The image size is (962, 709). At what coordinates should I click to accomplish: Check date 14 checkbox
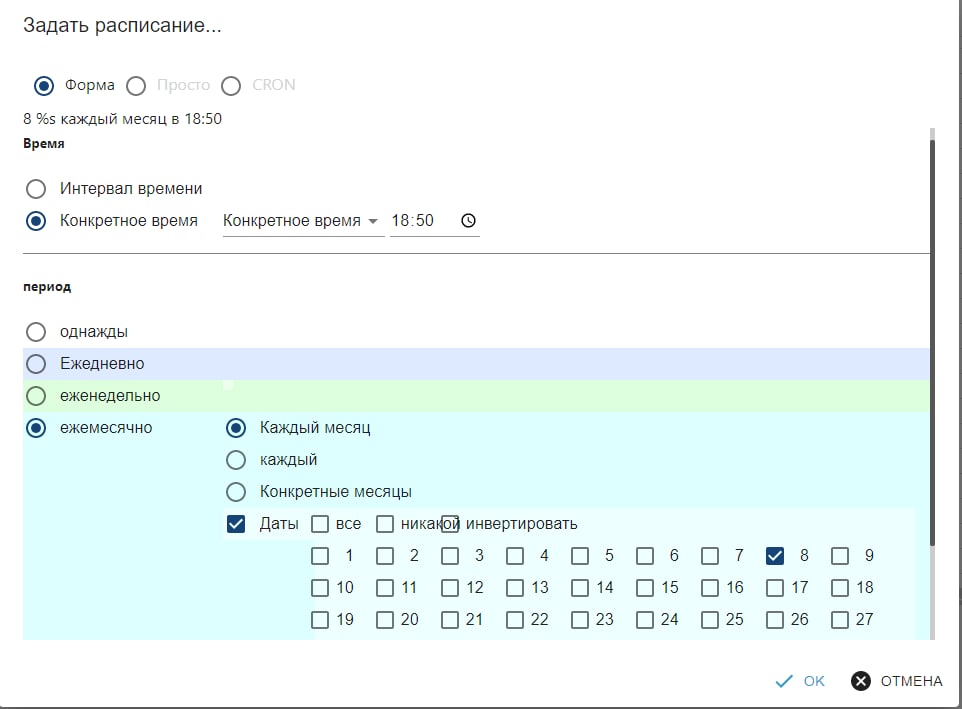click(580, 588)
